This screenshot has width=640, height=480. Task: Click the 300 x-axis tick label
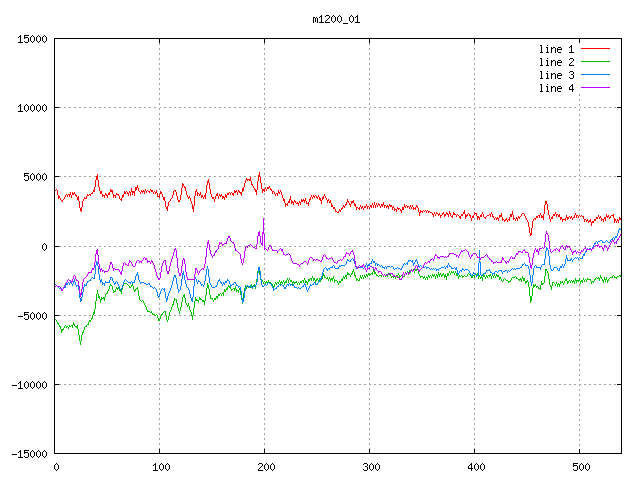(x=369, y=467)
